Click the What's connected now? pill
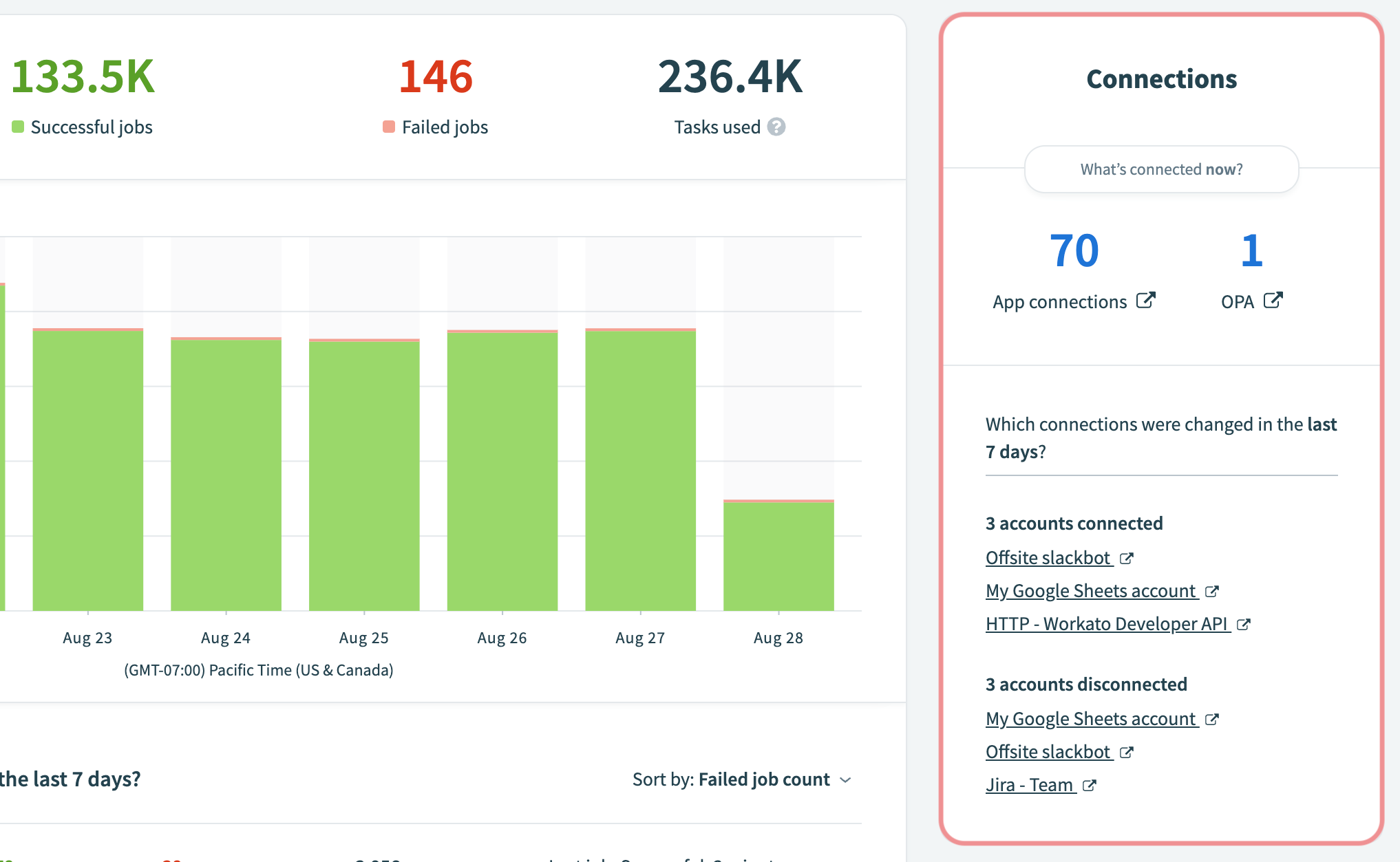The image size is (1400, 862). pyautogui.click(x=1161, y=169)
